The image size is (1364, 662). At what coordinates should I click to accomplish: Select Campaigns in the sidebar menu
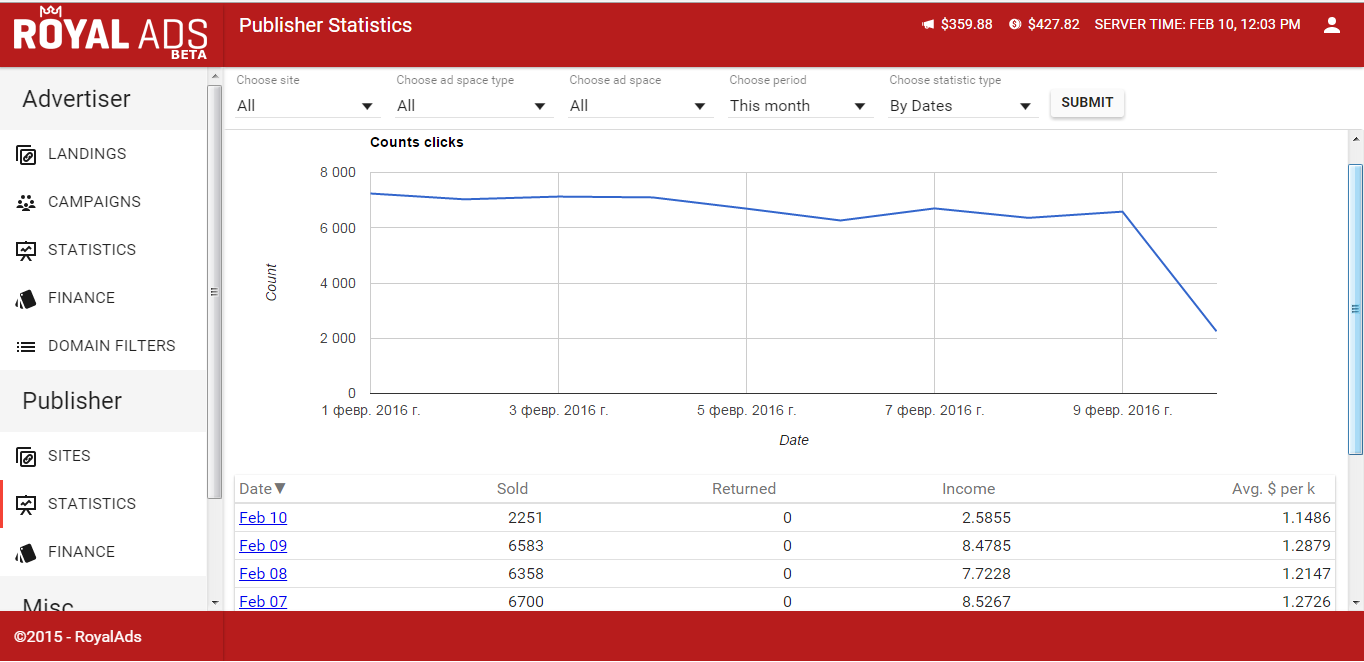coord(94,202)
